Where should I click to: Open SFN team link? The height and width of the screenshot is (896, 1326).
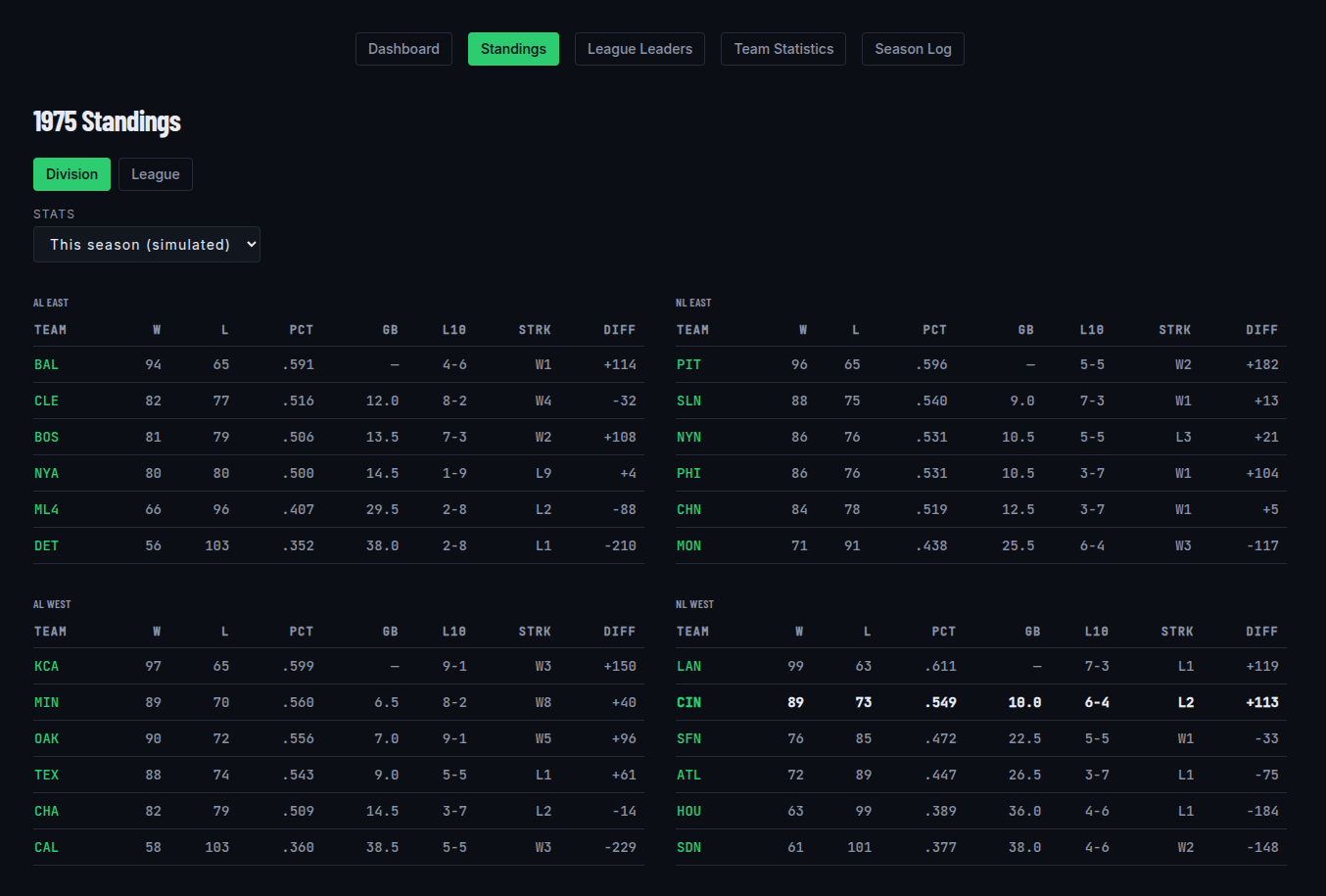(688, 738)
